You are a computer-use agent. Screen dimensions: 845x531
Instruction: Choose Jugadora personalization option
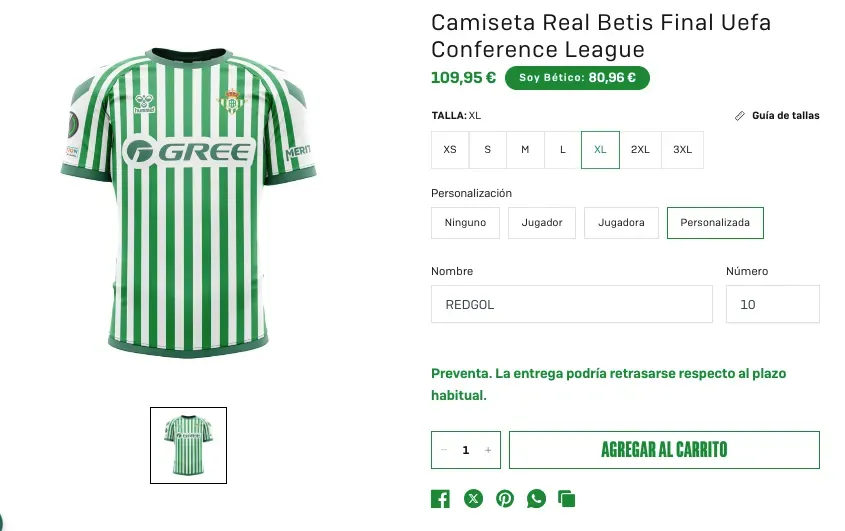621,223
